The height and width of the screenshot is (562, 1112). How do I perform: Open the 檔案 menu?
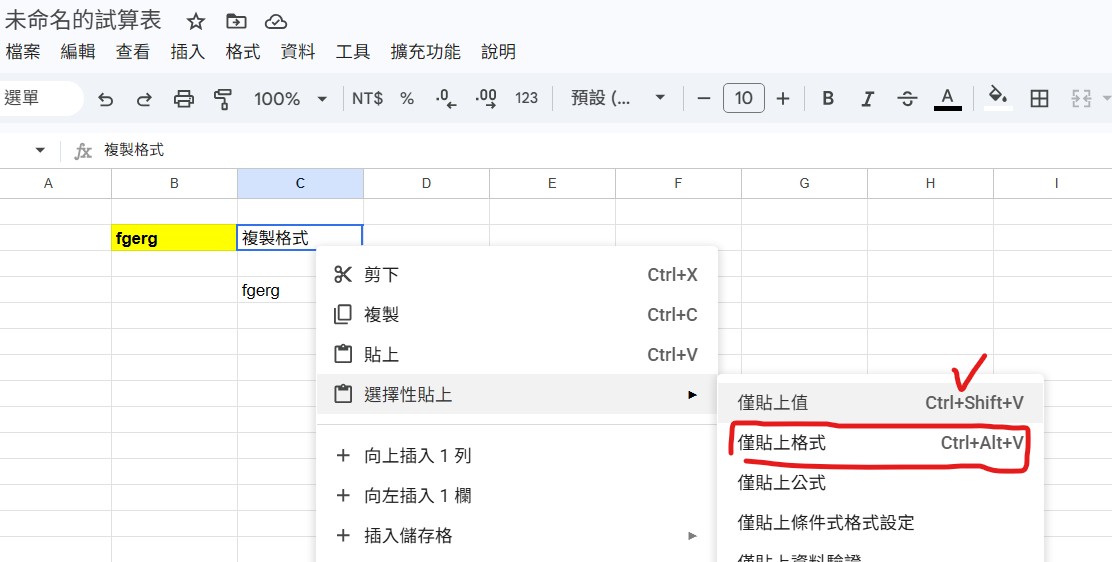pos(23,52)
